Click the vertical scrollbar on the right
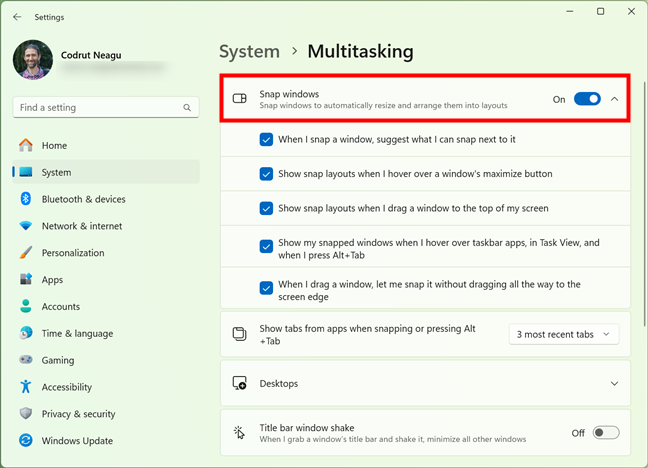 [x=645, y=204]
